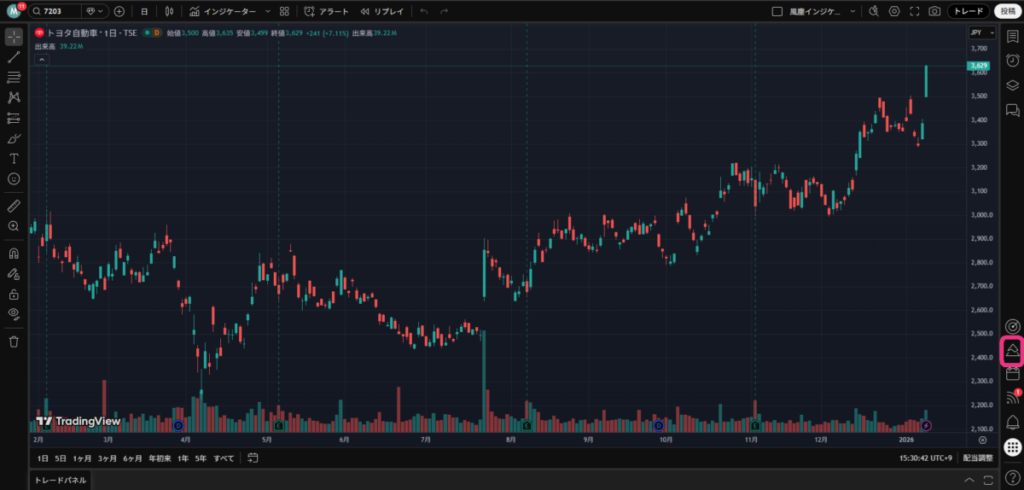This screenshot has height=490, width=1024.
Task: Open the alerts alarm clock panel
Action: point(1012,60)
